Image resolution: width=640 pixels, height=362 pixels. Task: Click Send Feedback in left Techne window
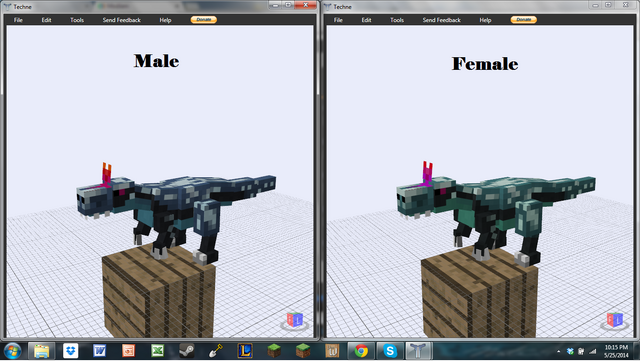(121, 20)
